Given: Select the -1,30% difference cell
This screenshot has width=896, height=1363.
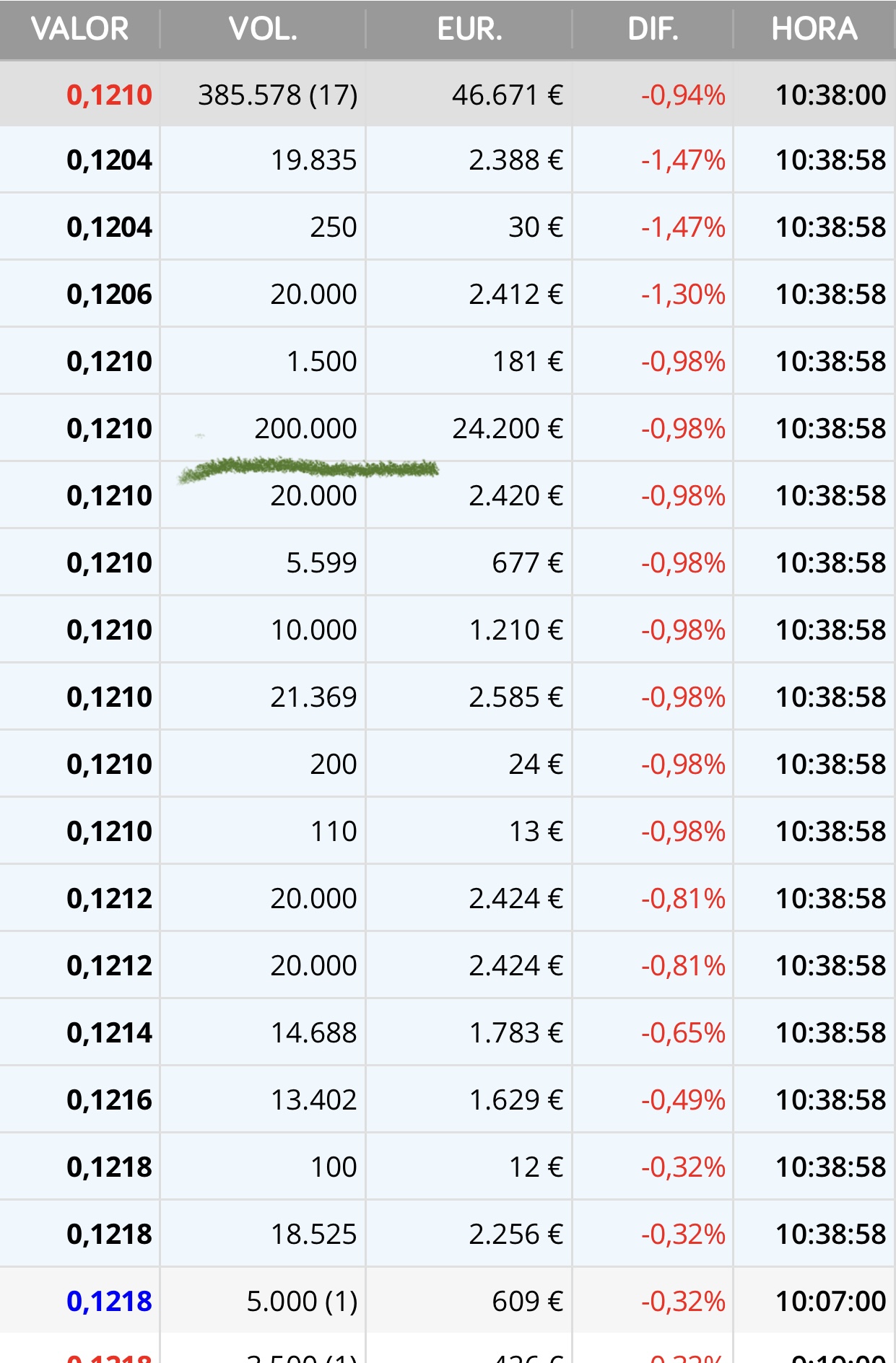Looking at the screenshot, I should click(683, 294).
